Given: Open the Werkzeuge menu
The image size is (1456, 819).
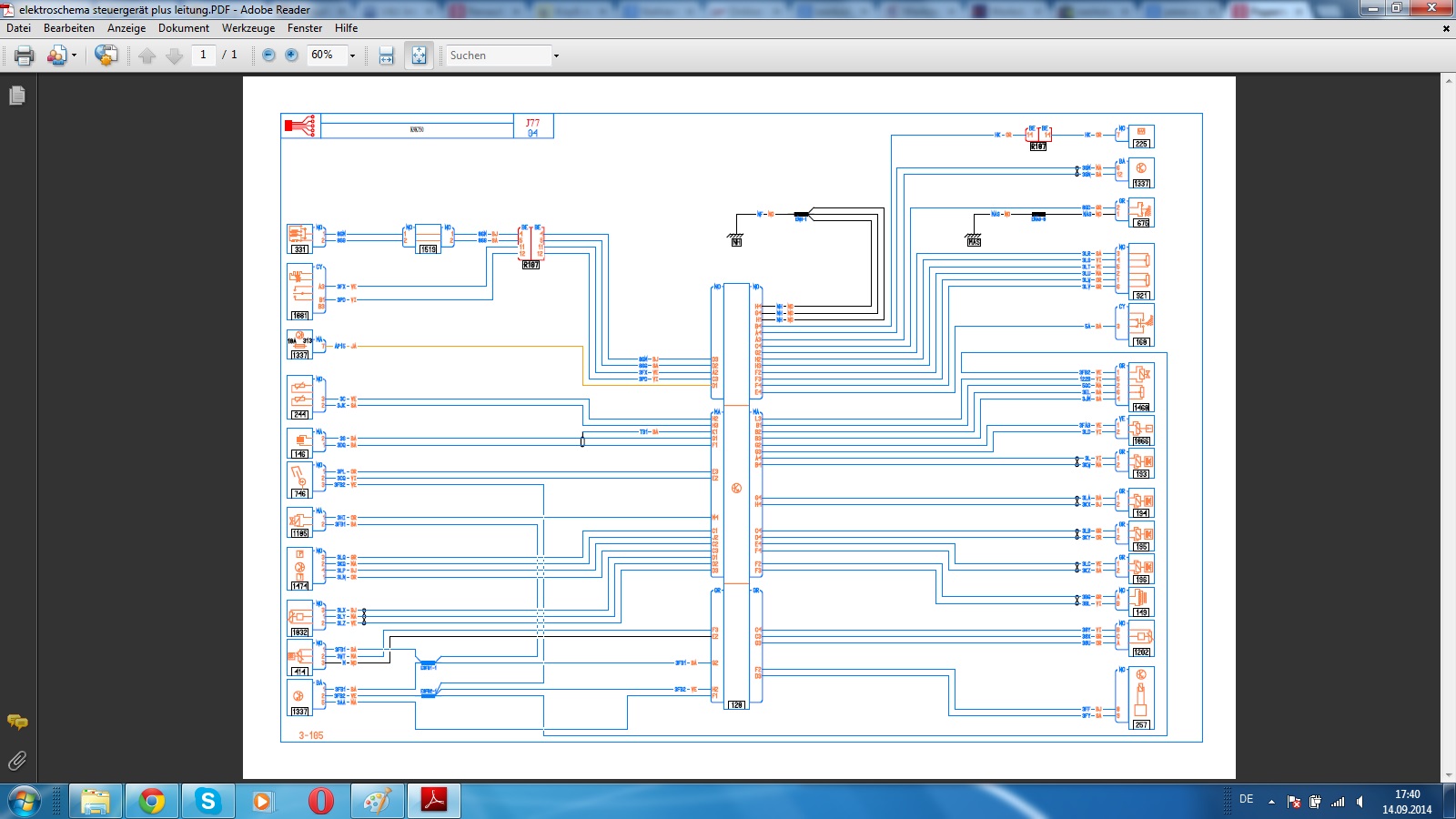Looking at the screenshot, I should (x=248, y=28).
